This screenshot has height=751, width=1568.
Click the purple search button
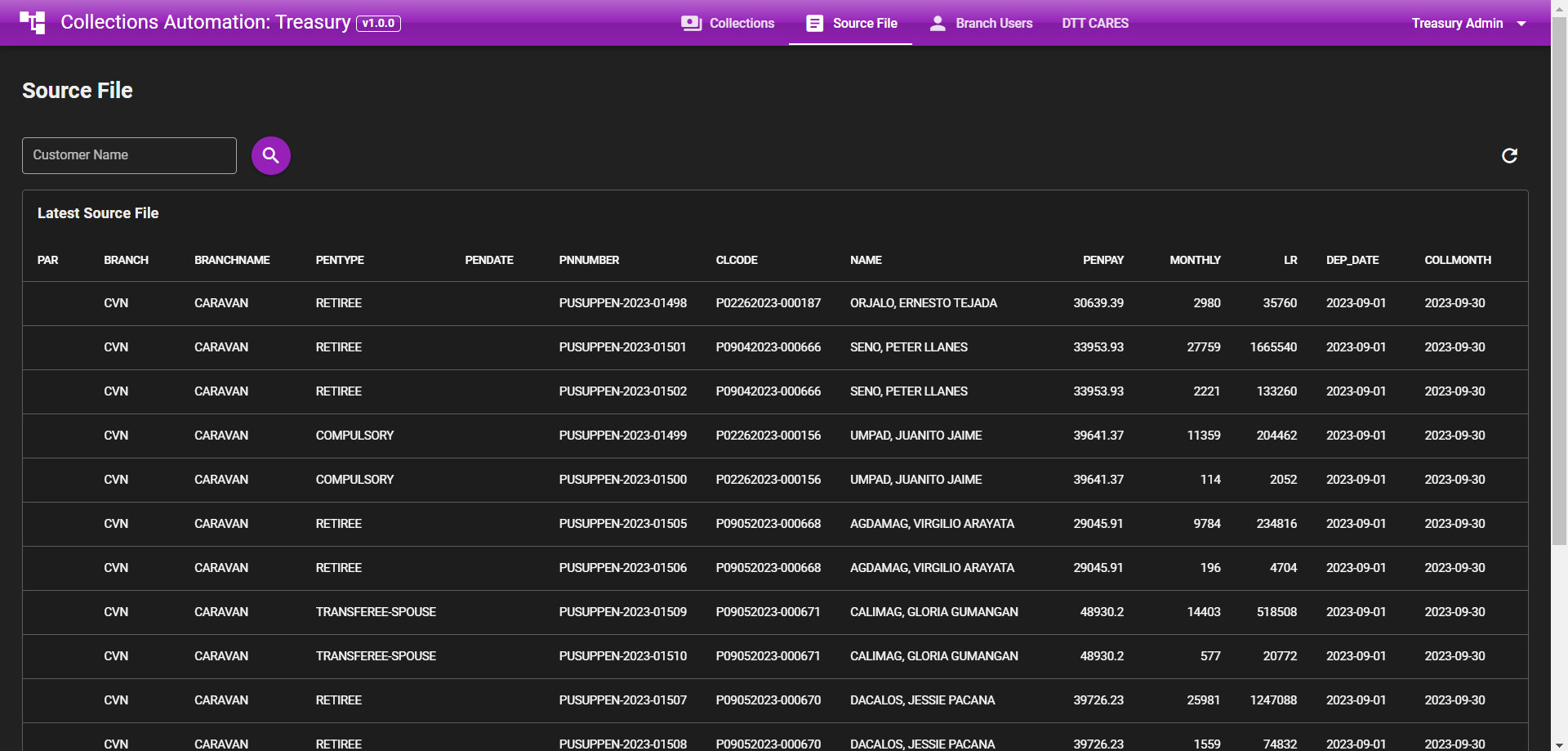tap(271, 155)
